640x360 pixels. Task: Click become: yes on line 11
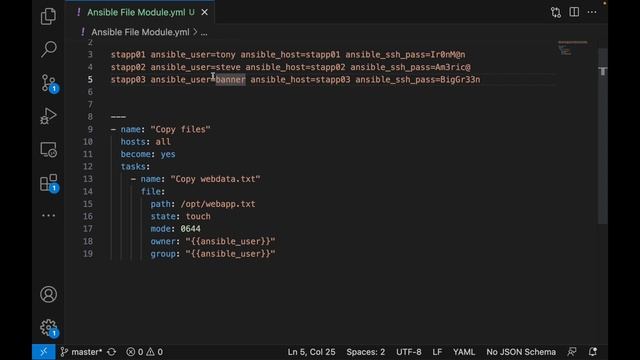click(x=148, y=154)
